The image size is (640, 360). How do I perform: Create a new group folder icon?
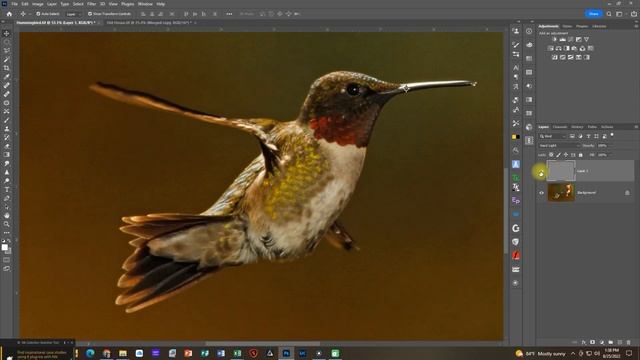611,342
